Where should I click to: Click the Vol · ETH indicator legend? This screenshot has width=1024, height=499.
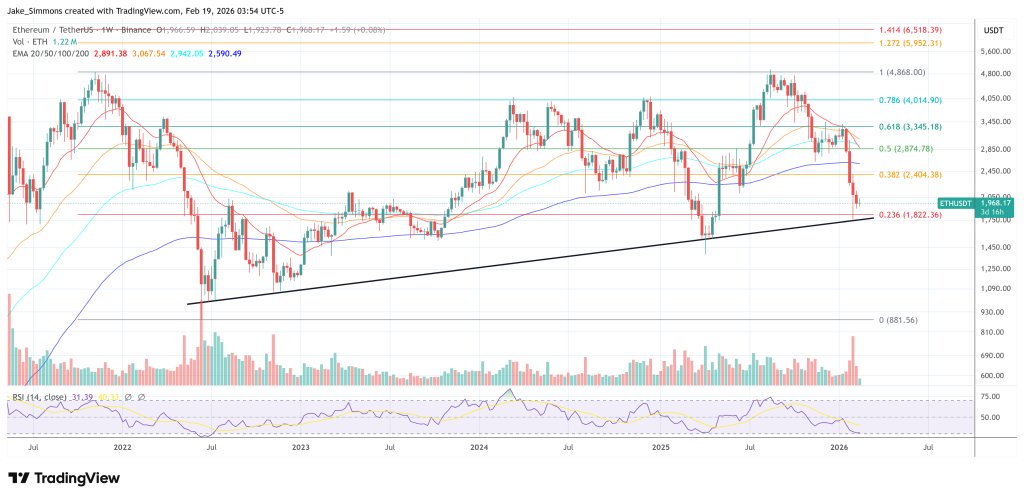(27, 42)
